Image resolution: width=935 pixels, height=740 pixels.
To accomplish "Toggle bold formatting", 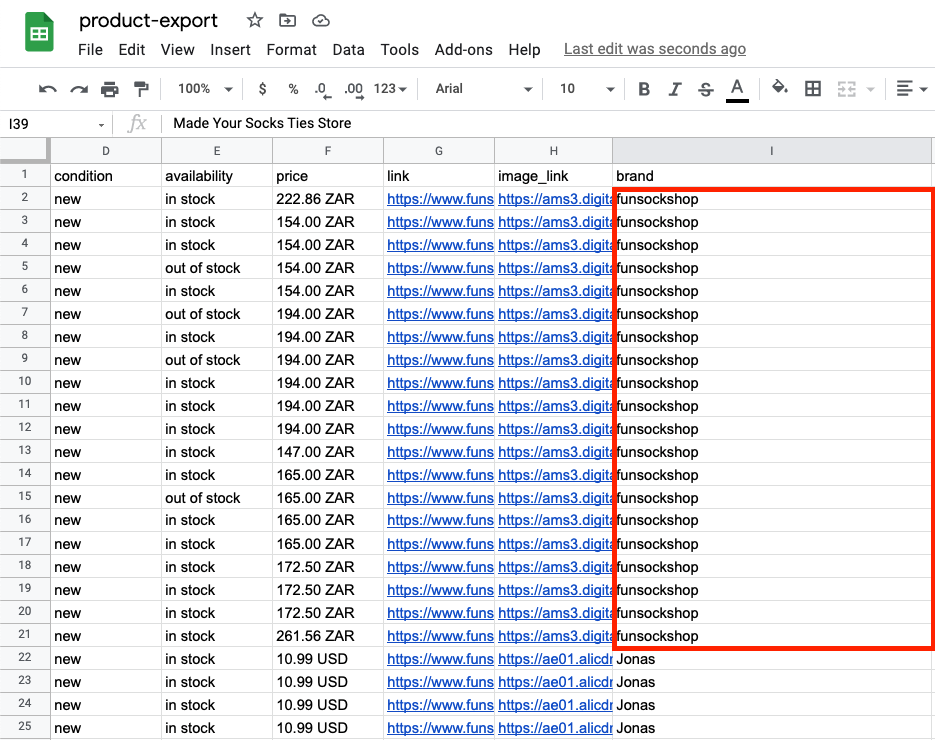I will point(644,89).
